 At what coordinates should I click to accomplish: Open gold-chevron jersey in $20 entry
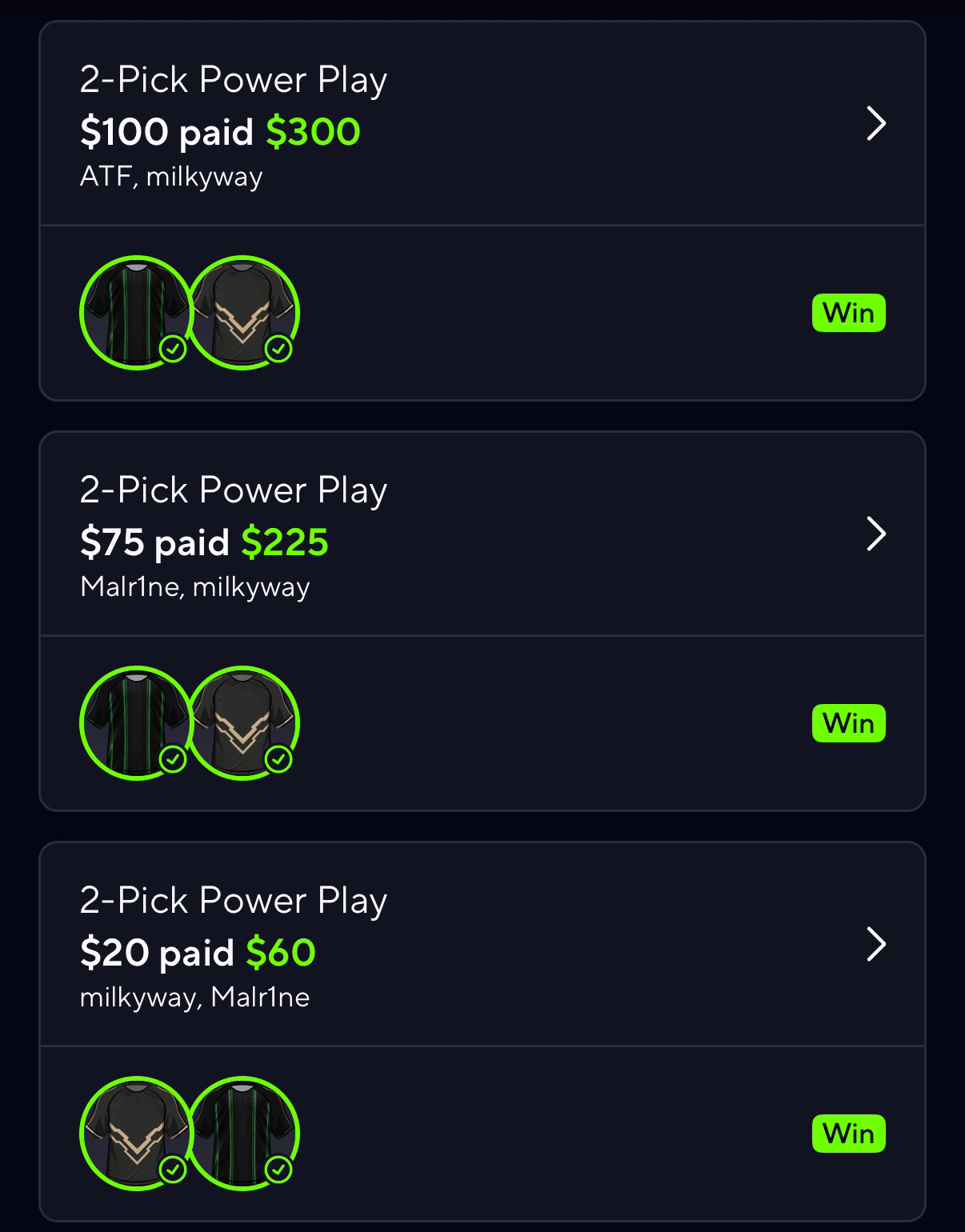coord(134,1133)
